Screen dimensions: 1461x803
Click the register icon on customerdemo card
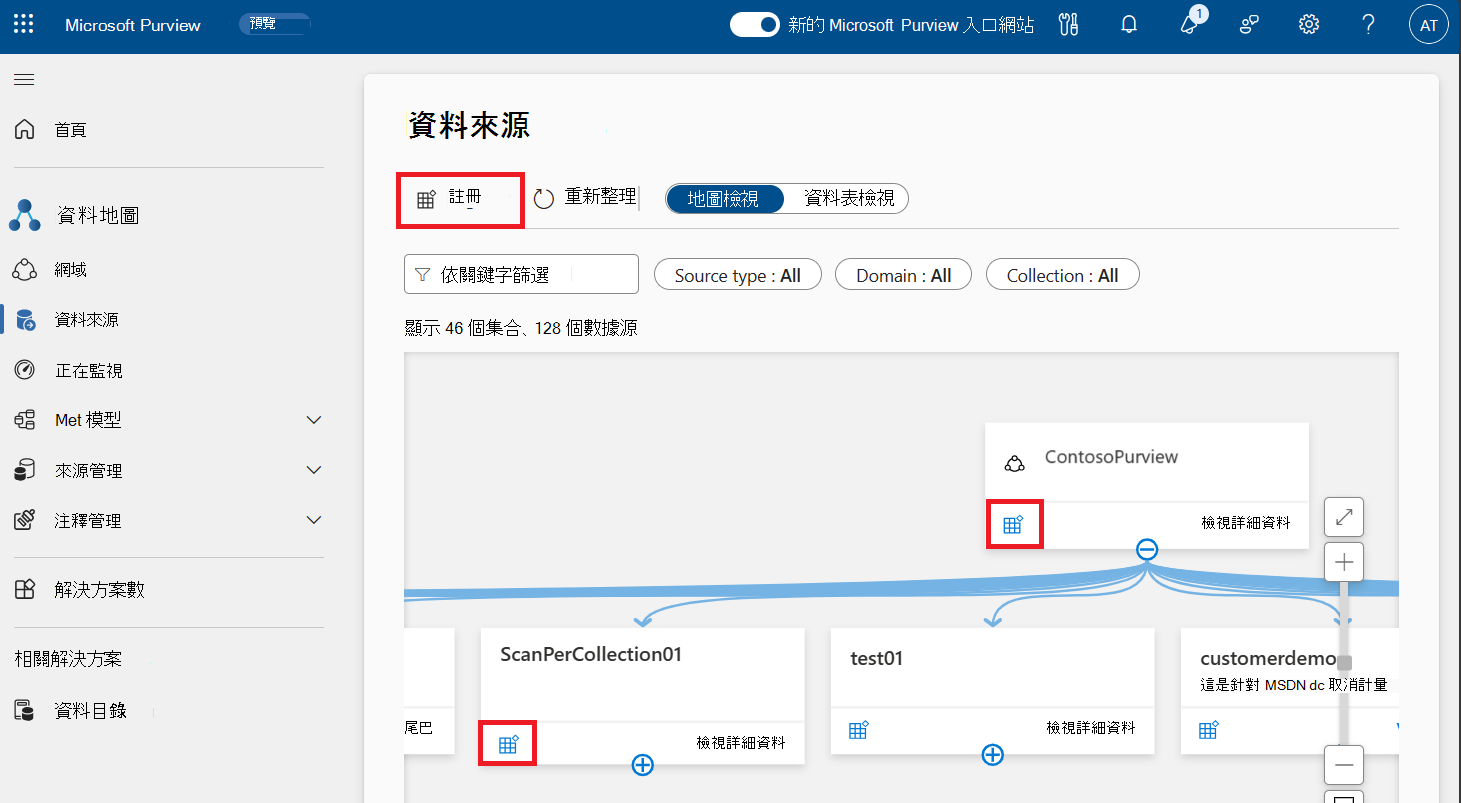point(1208,730)
